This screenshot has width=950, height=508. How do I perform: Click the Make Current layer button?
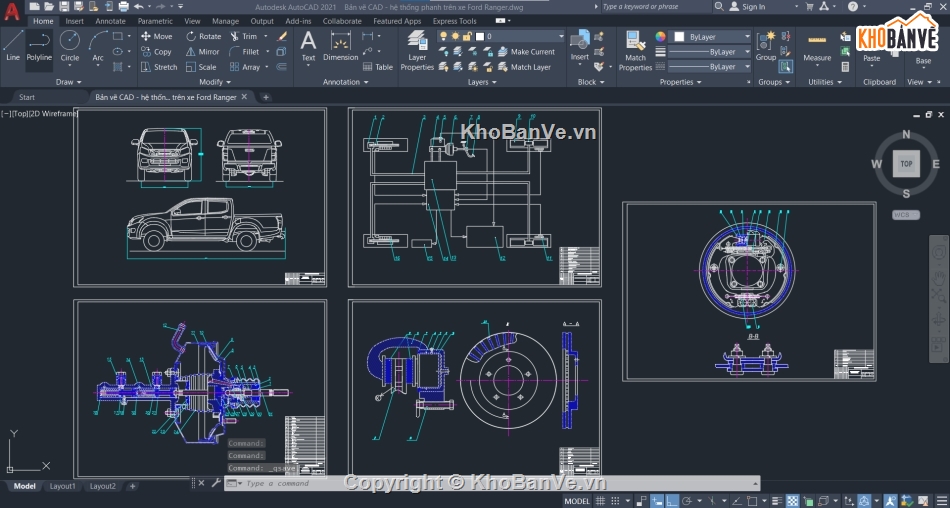click(x=526, y=52)
